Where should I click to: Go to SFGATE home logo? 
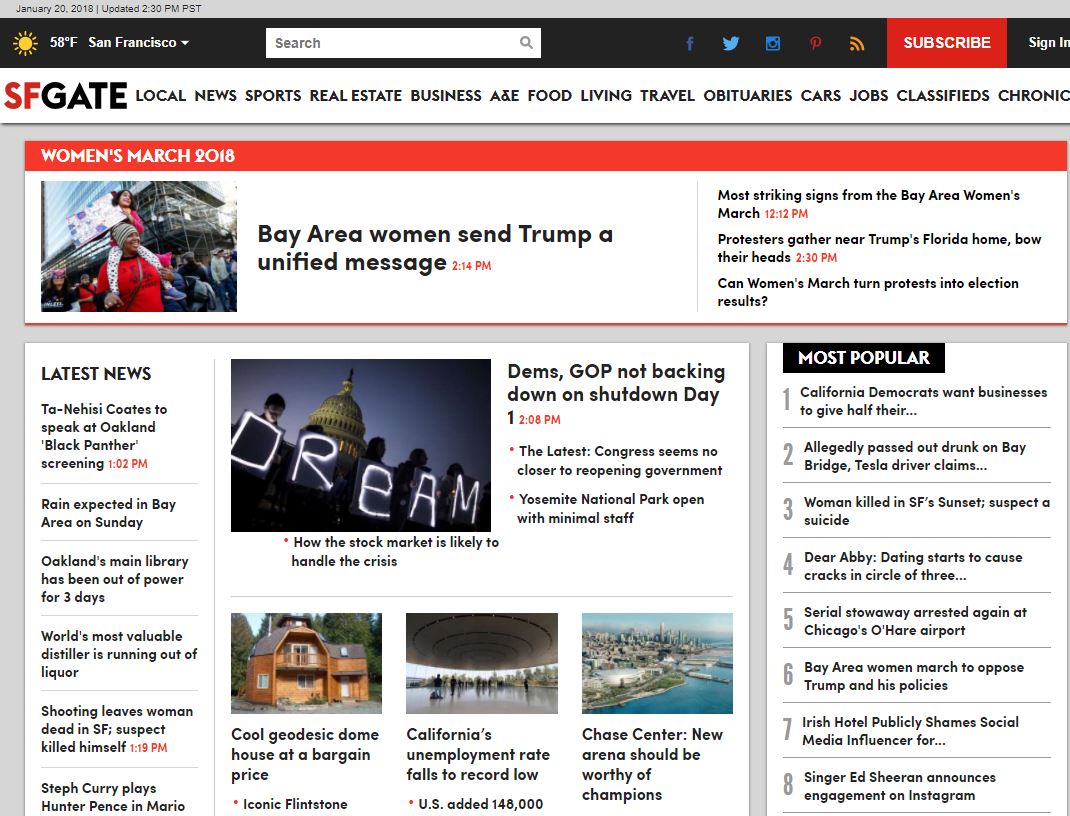click(66, 96)
